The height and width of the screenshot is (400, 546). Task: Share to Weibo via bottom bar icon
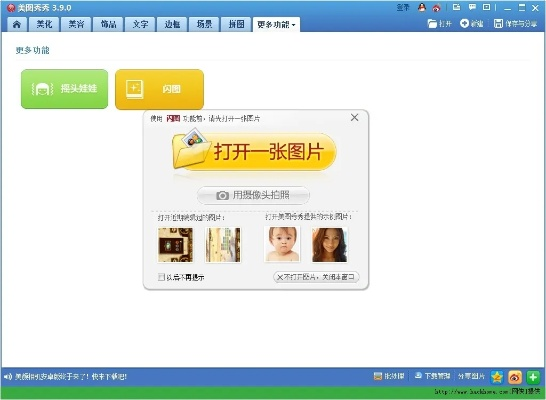[x=515, y=377]
